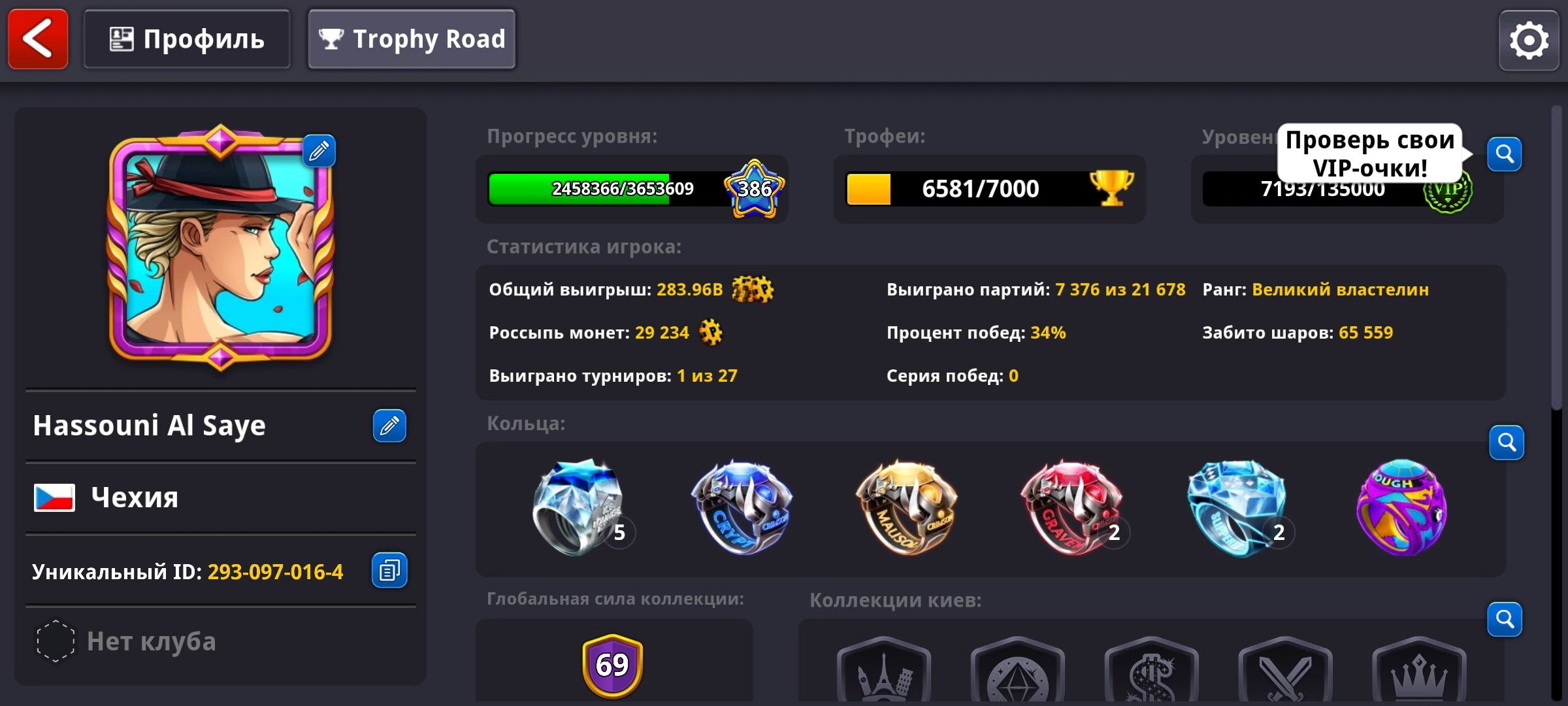Open VIP points magnifier icon

1505,154
